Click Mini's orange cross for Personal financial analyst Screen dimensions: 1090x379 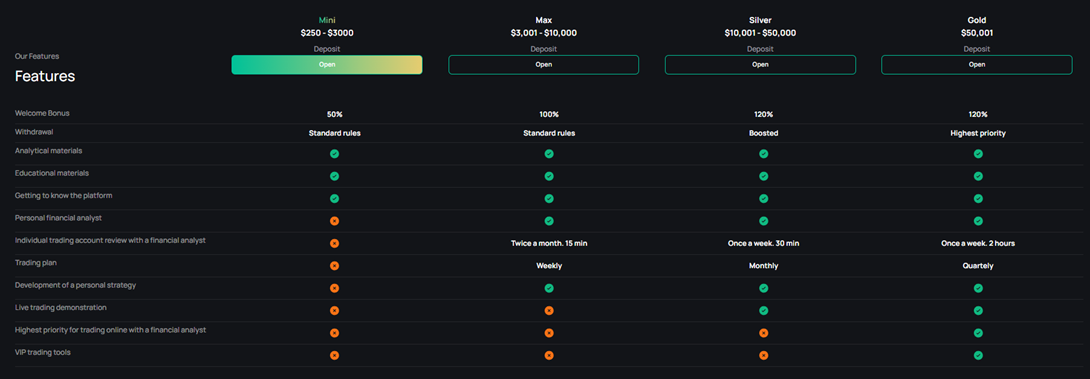pos(334,221)
